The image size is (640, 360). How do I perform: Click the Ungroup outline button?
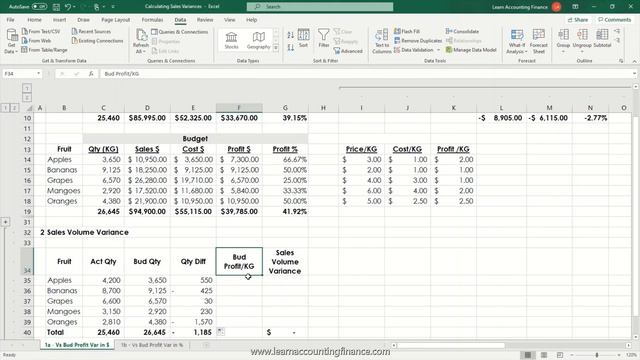click(582, 40)
